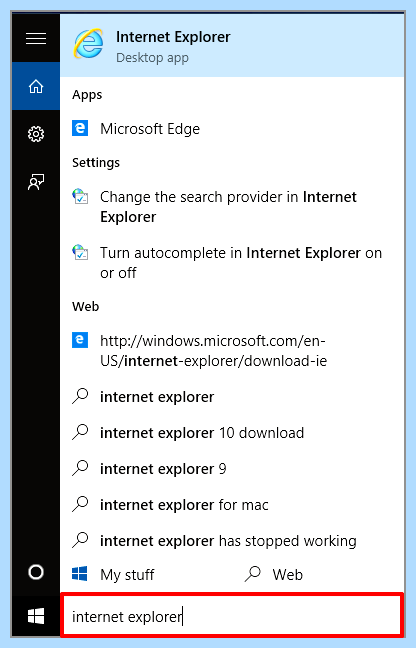This screenshot has height=648, width=416.
Task: Click the large Internet Explorer logo
Action: click(88, 44)
